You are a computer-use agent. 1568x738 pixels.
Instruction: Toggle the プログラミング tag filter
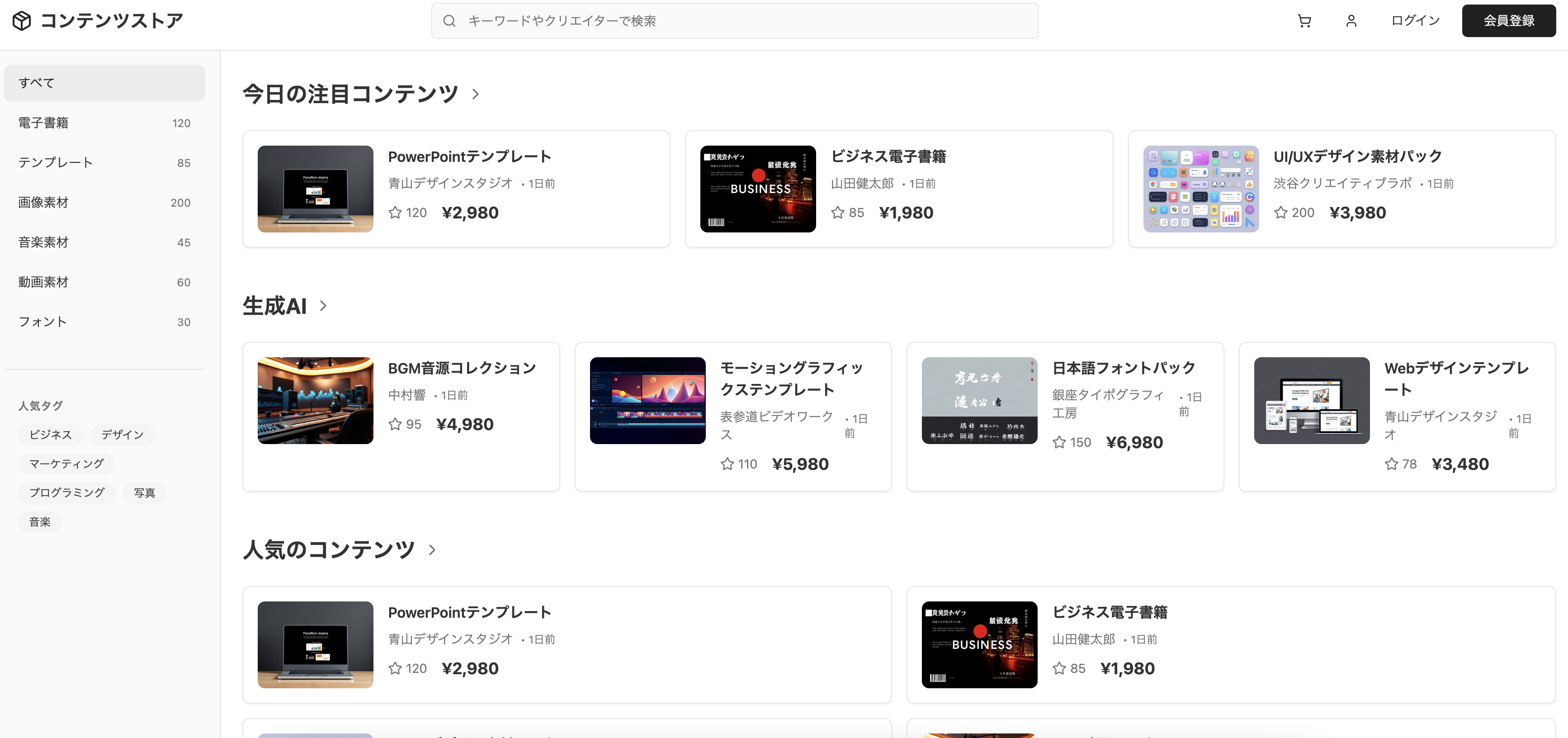click(x=67, y=492)
